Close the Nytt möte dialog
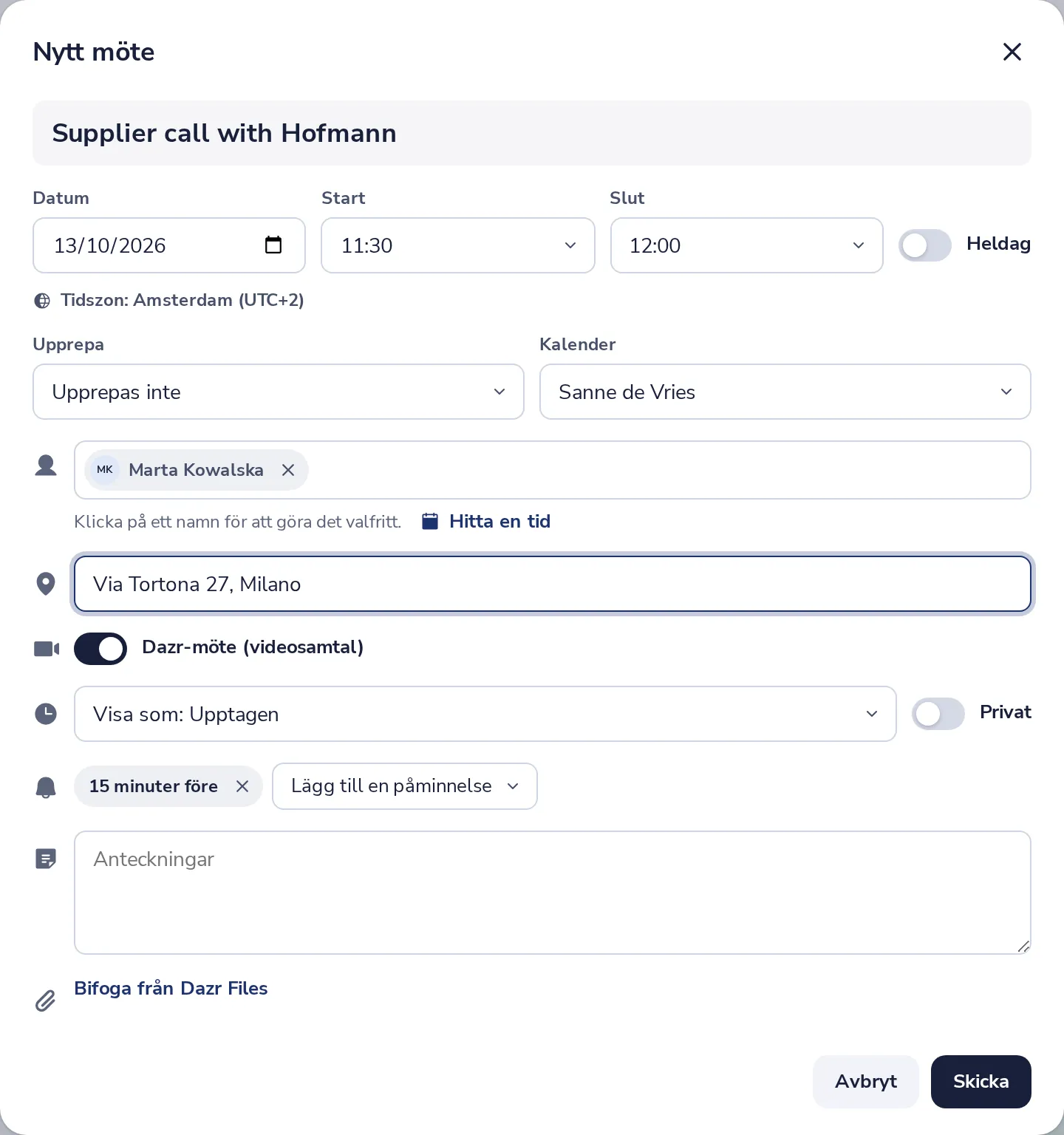This screenshot has height=1135, width=1064. (1012, 52)
